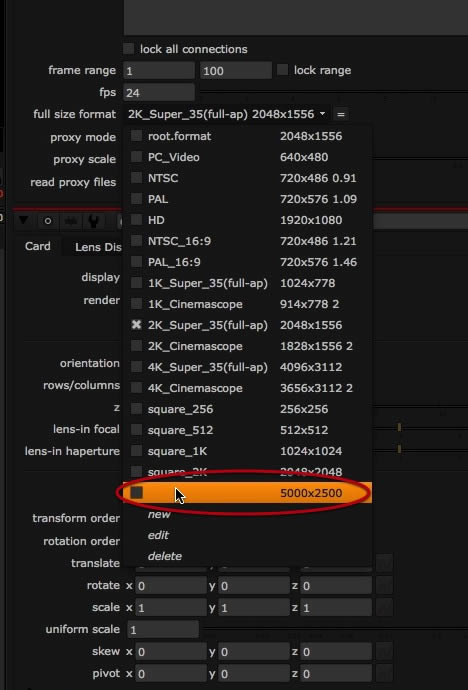Click the equals button next to full size format

click(x=340, y=114)
